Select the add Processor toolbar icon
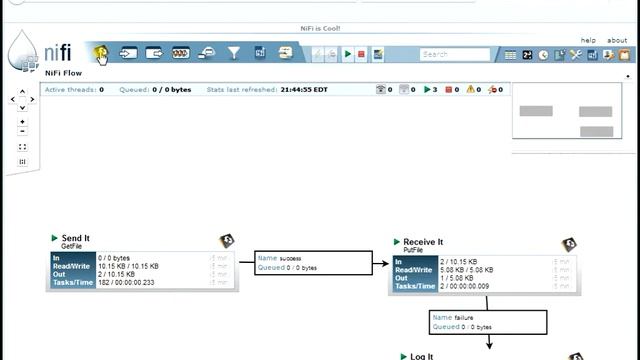Screen dimensions: 640x360 click(101, 53)
